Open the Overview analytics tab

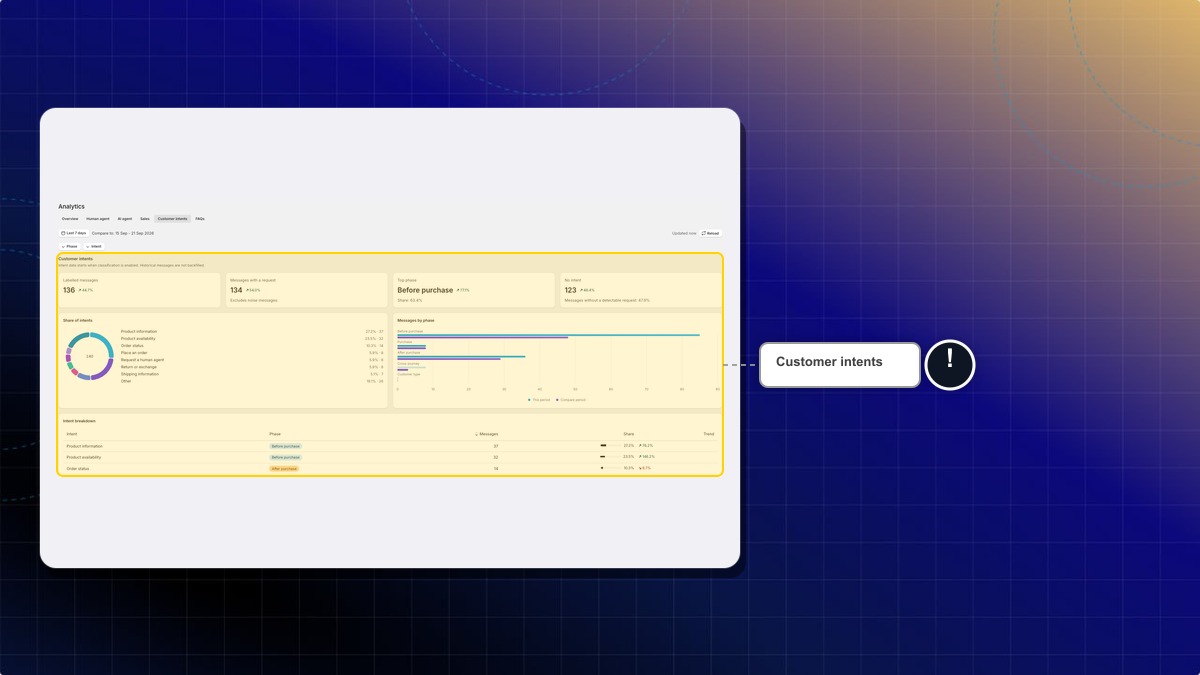click(70, 218)
